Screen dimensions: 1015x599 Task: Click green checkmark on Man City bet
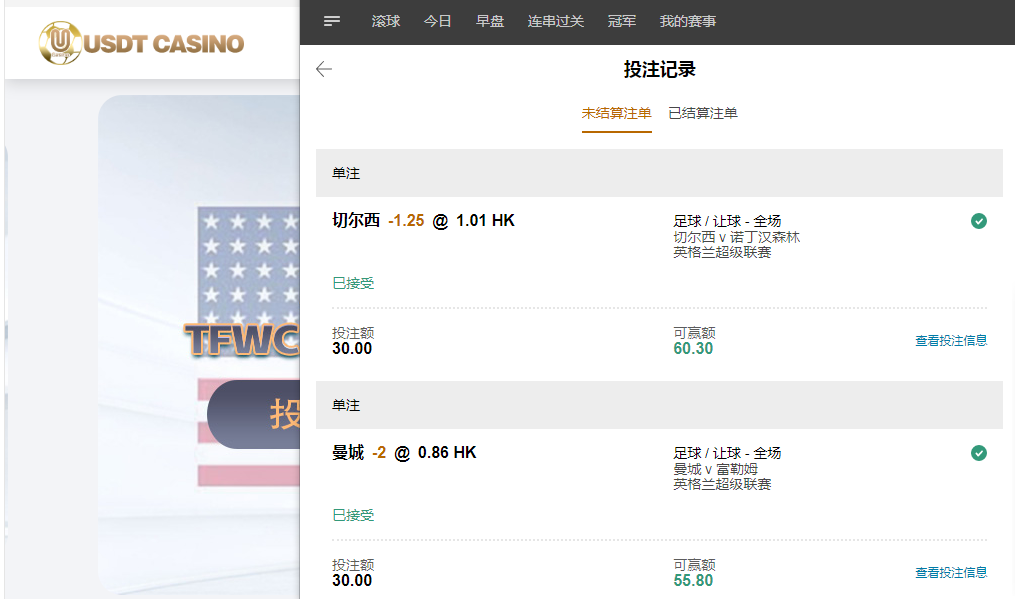click(x=978, y=453)
